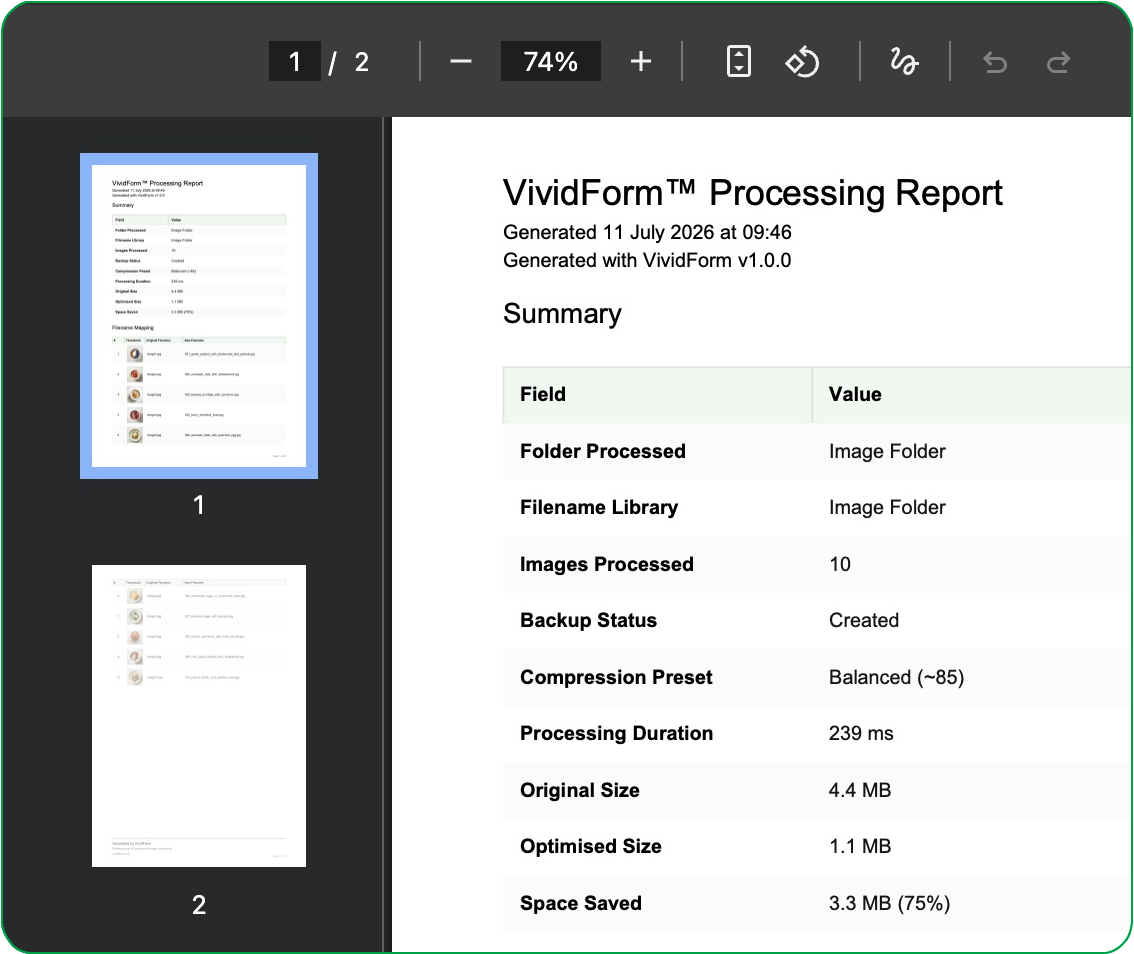Click the '239 ms' duration value

[861, 733]
